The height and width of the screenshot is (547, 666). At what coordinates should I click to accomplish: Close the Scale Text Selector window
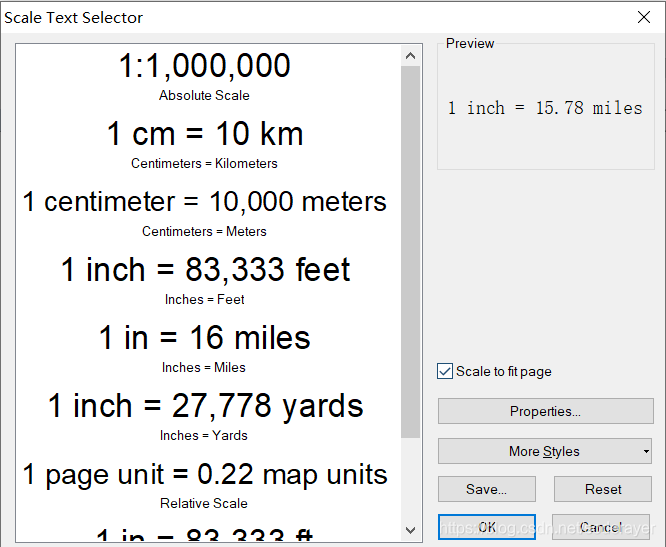pyautogui.click(x=644, y=17)
